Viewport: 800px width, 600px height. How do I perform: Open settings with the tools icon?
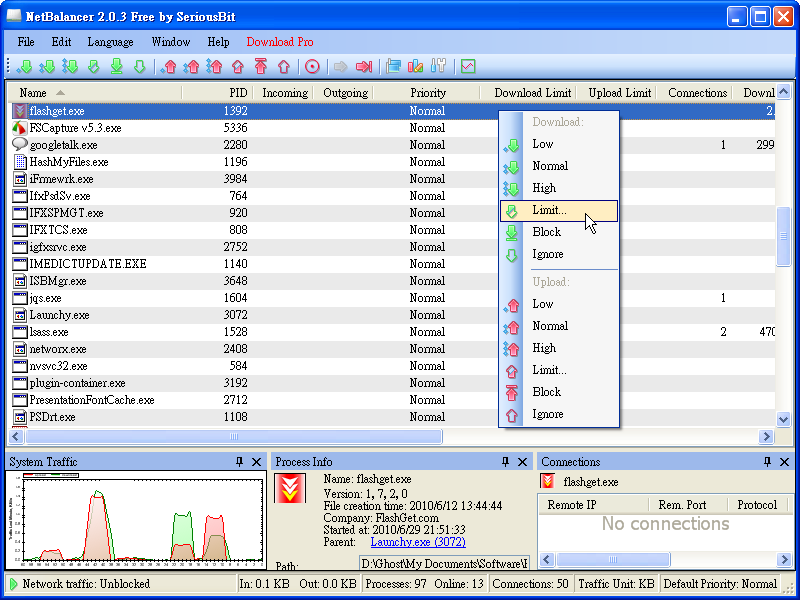[x=438, y=66]
